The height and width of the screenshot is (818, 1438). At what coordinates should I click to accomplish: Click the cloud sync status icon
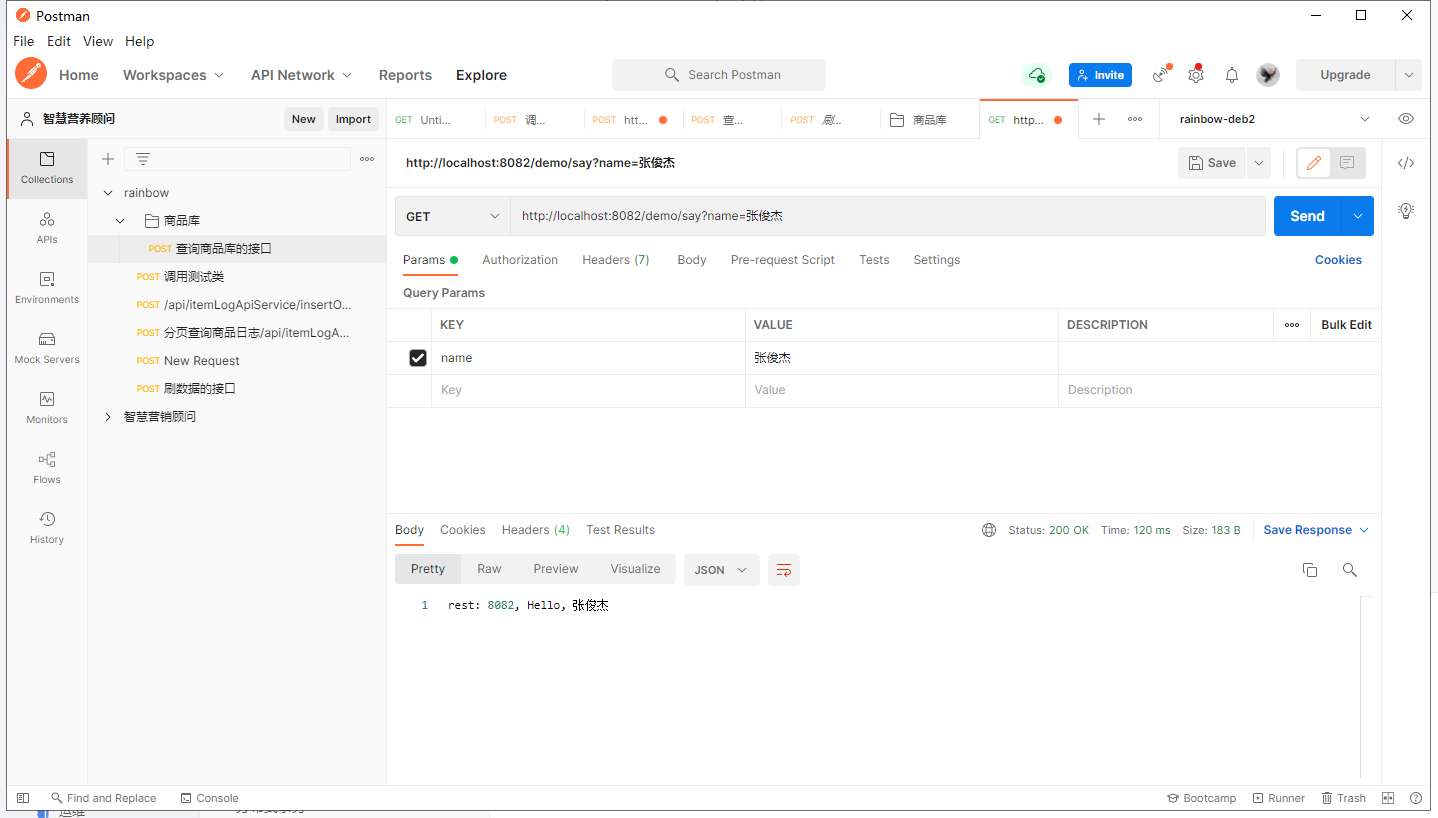point(1037,75)
